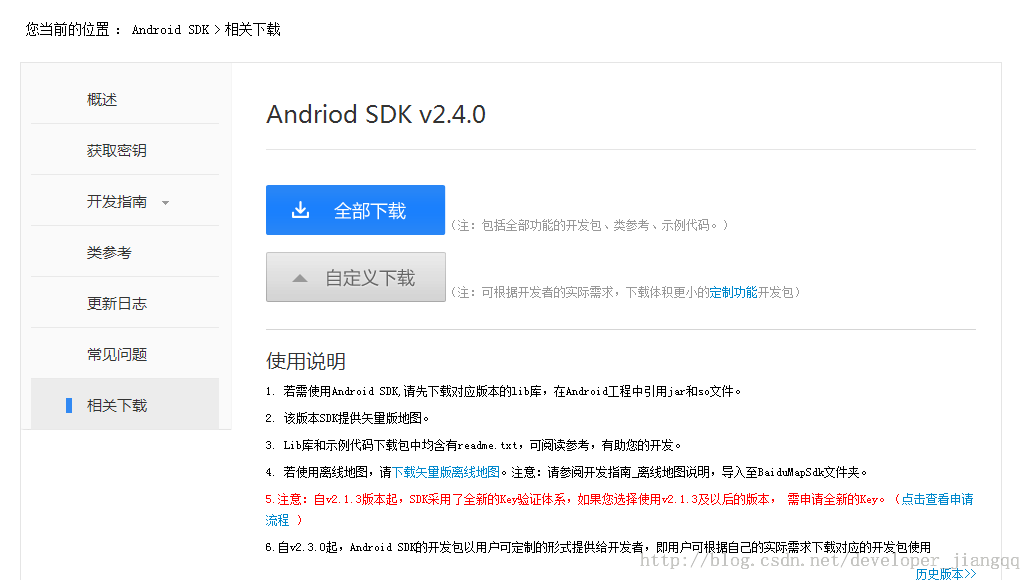This screenshot has height=580, width=1032.
Task: Open the 下载矢量版离线地图 link
Action: 445,472
